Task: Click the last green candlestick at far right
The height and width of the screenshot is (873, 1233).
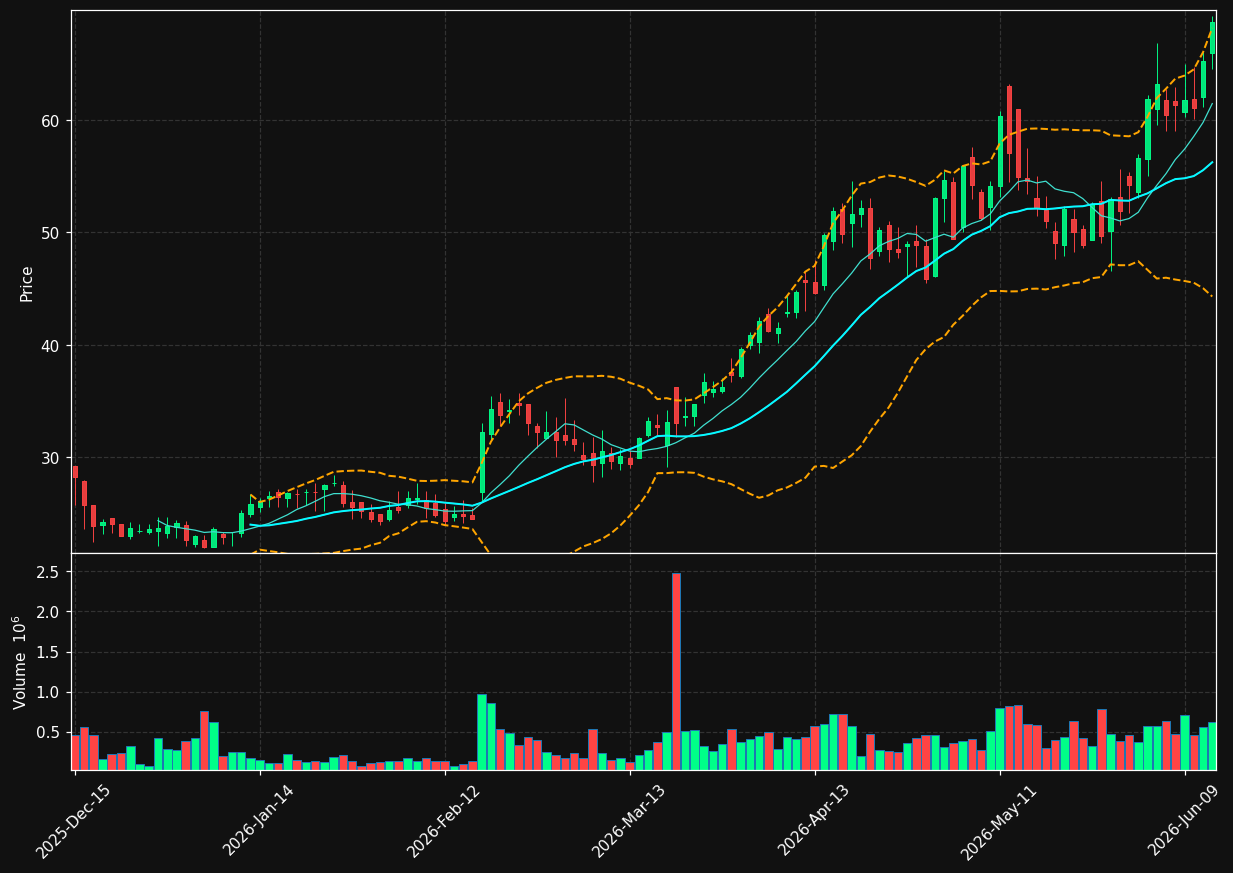Action: (1213, 38)
